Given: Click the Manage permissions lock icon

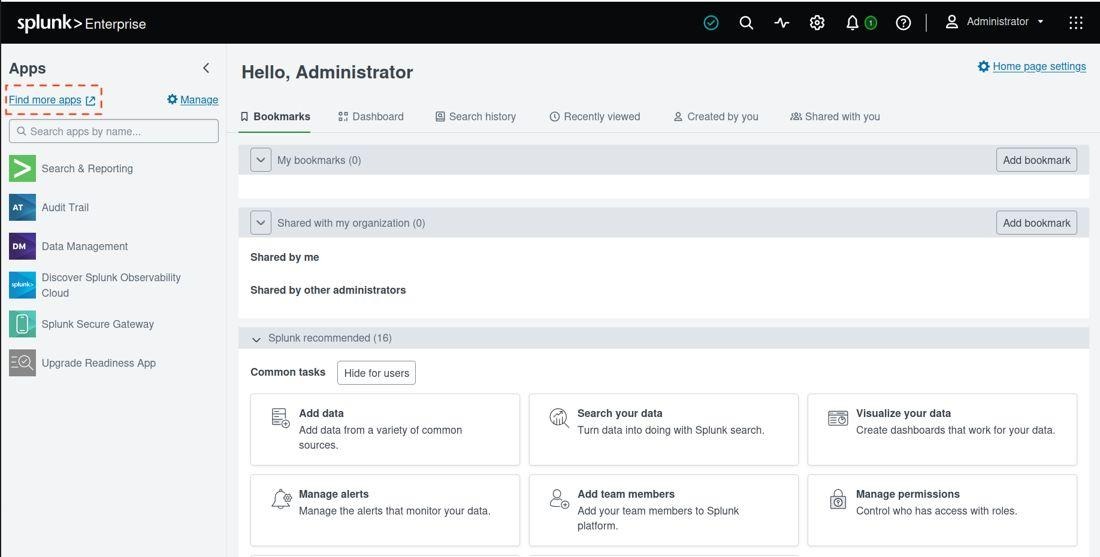Looking at the screenshot, I should 838,499.
